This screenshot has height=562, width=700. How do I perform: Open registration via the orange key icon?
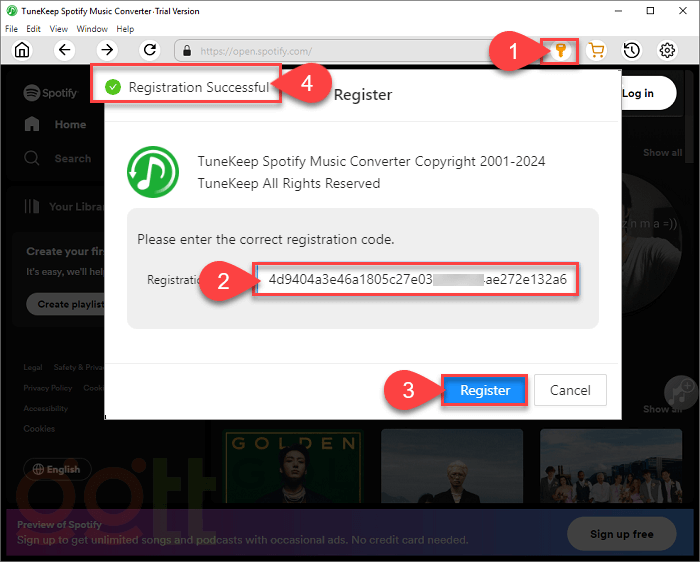coord(560,50)
